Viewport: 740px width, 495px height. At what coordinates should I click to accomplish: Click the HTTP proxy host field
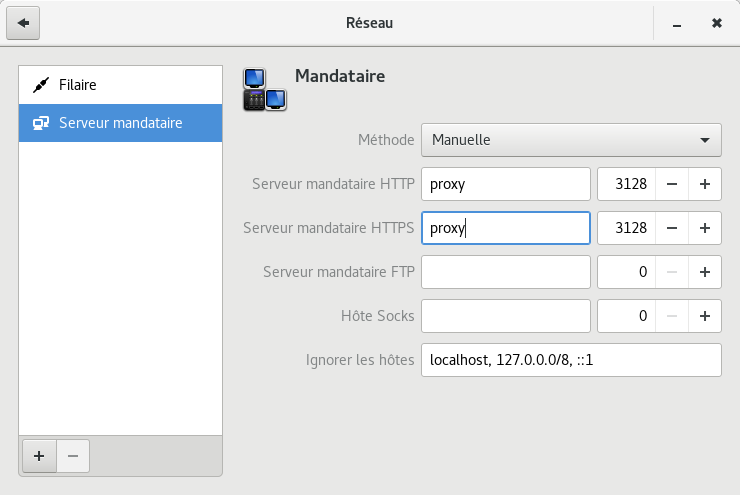[x=505, y=184]
